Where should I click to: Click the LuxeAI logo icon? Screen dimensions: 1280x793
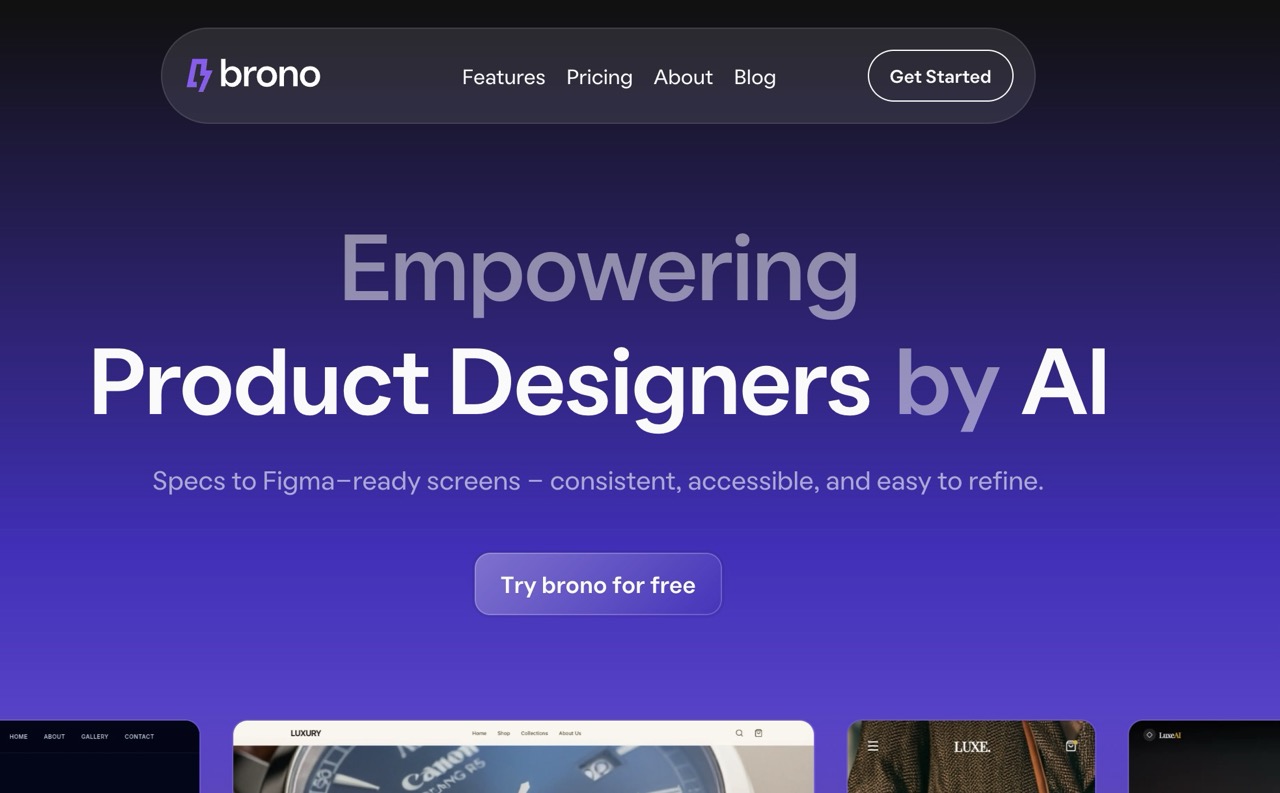(x=1149, y=735)
